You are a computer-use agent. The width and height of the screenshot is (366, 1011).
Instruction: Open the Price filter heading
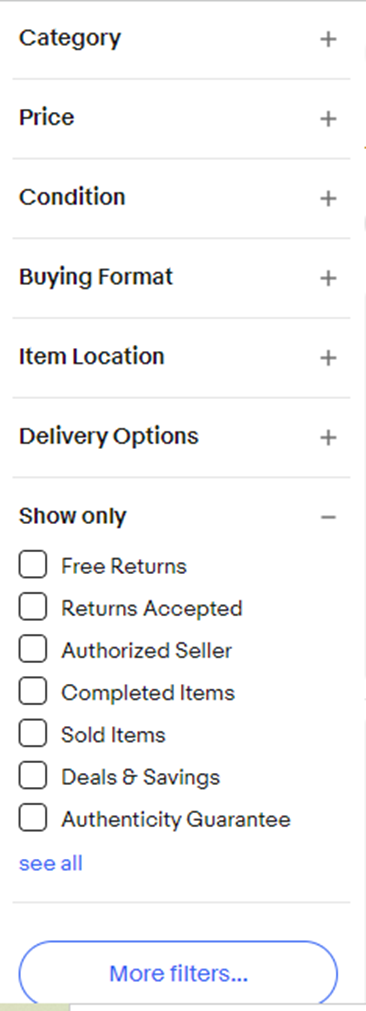[46, 117]
